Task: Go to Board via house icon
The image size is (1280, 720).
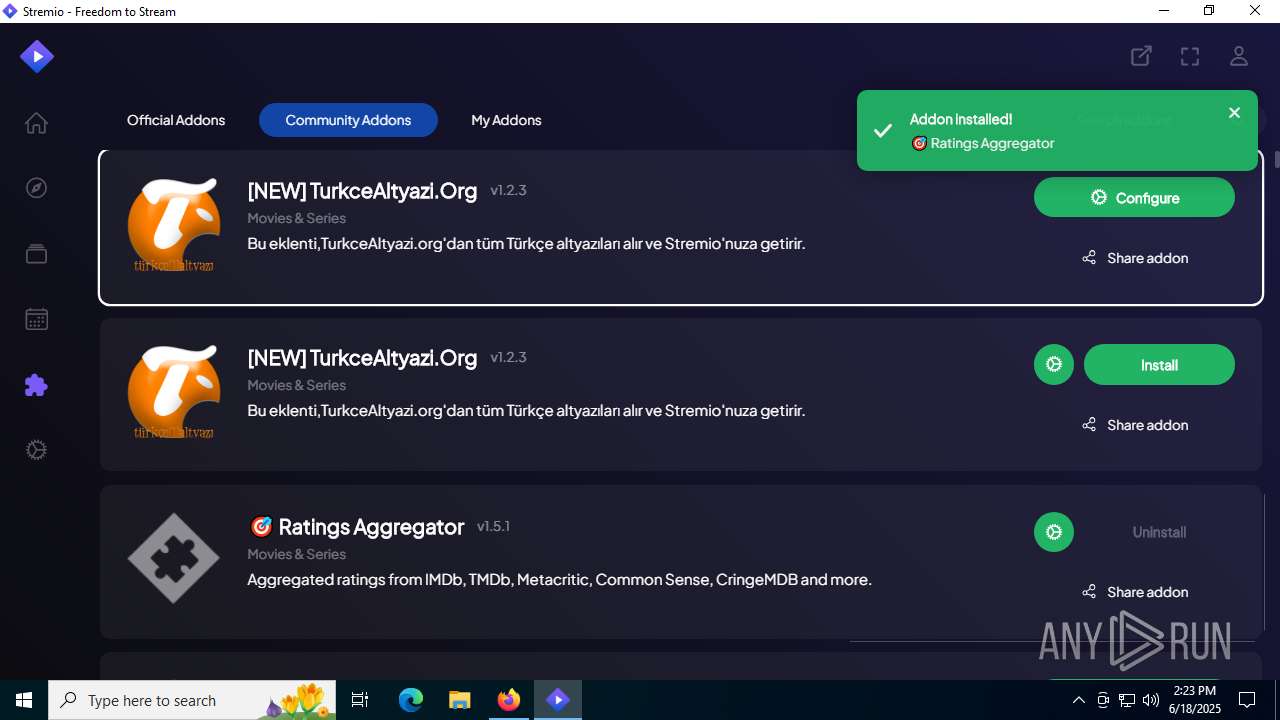Action: pos(36,123)
